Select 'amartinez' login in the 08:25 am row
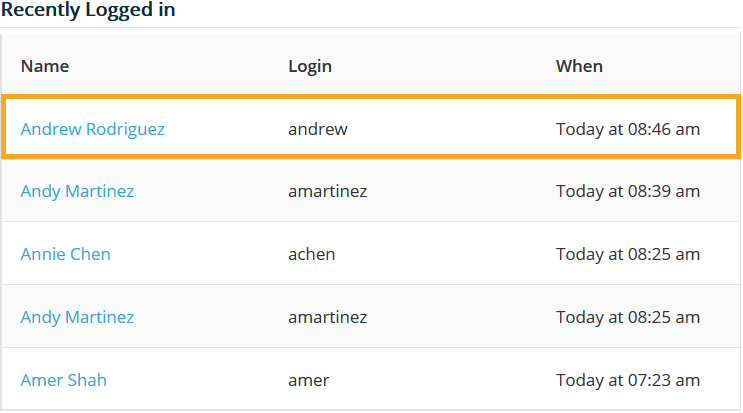 [327, 317]
